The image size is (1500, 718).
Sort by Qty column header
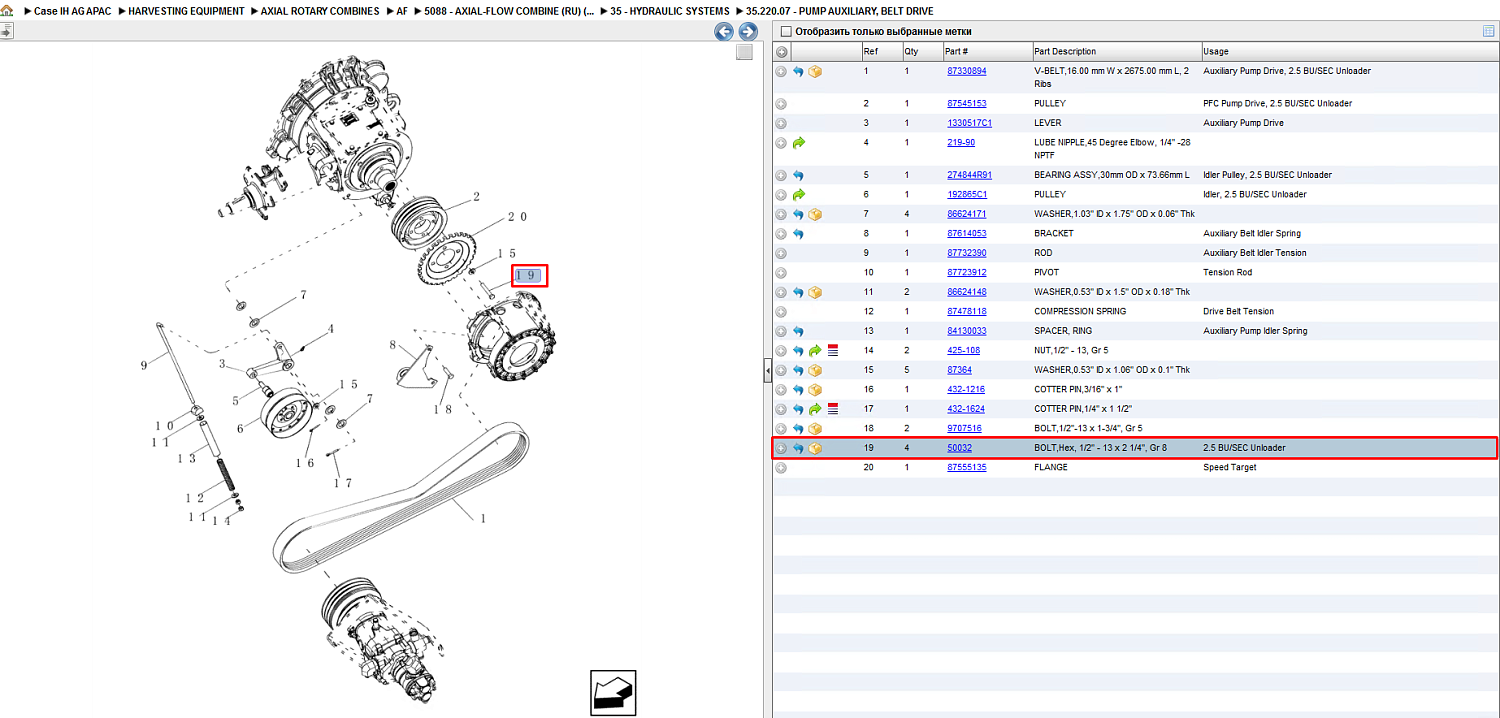921,51
